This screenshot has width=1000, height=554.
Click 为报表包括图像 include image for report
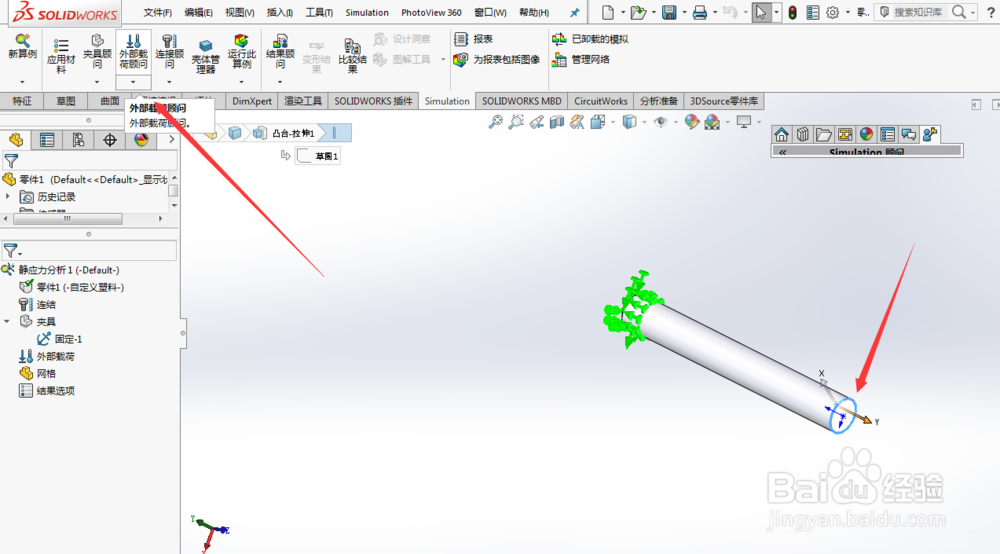coord(497,59)
